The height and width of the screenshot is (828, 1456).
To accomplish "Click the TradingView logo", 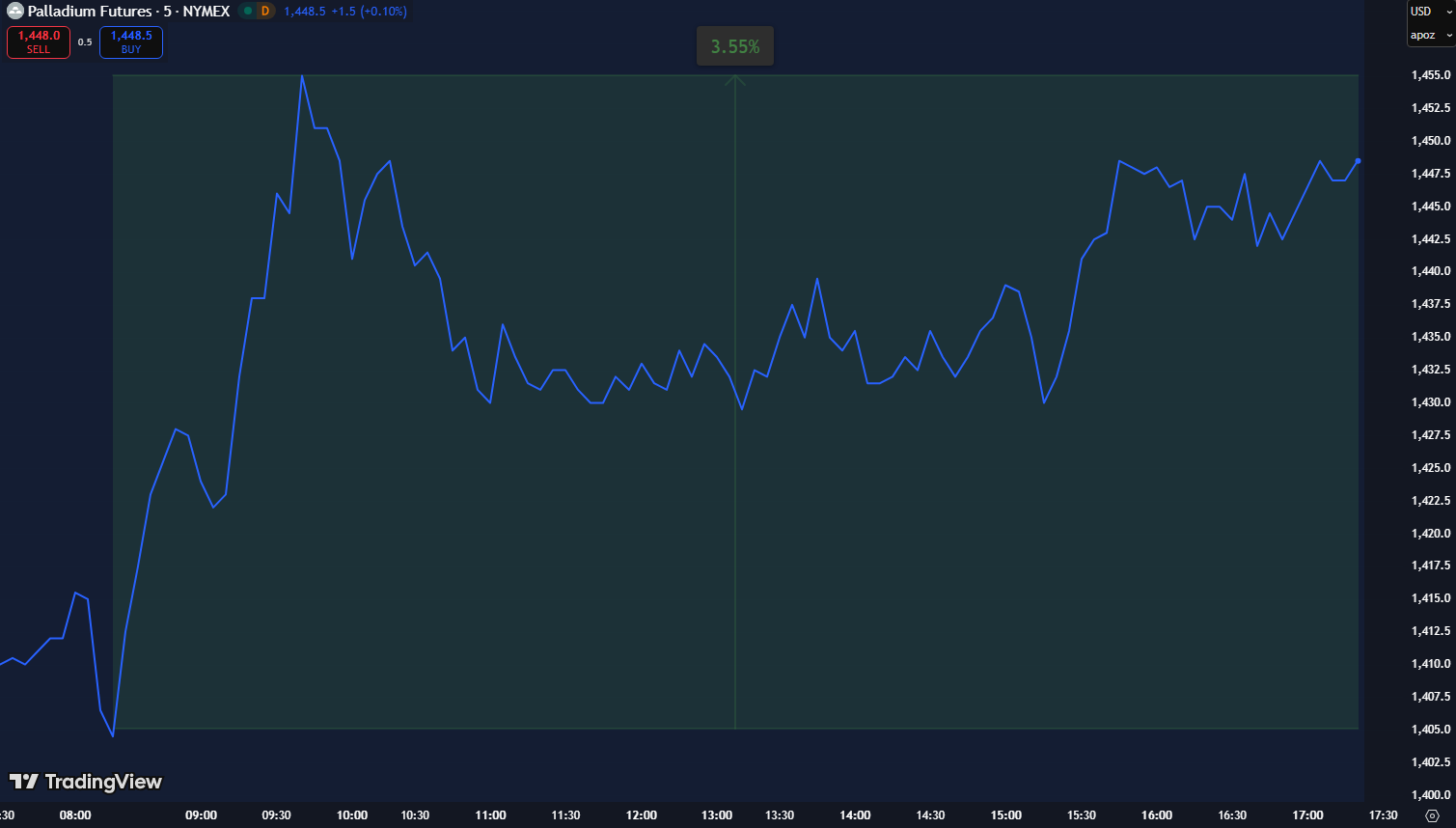I will [86, 782].
